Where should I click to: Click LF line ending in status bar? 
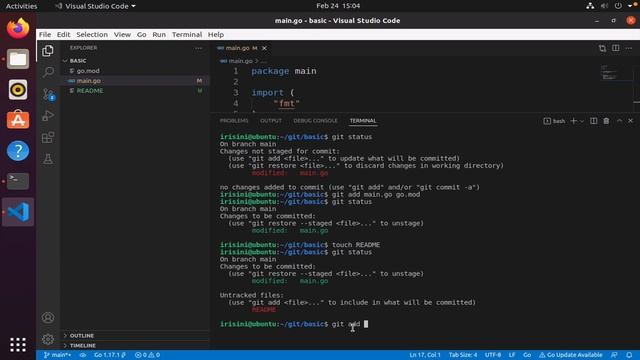pyautogui.click(x=512, y=355)
